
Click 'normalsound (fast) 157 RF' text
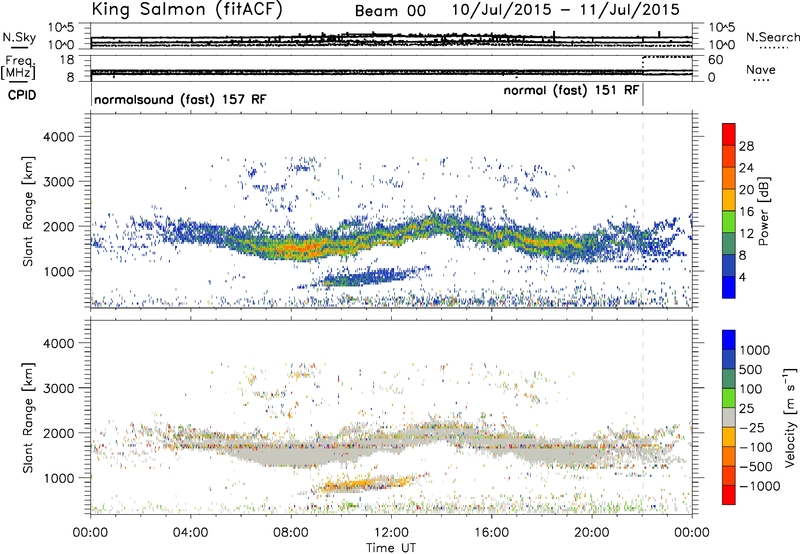tap(180, 99)
